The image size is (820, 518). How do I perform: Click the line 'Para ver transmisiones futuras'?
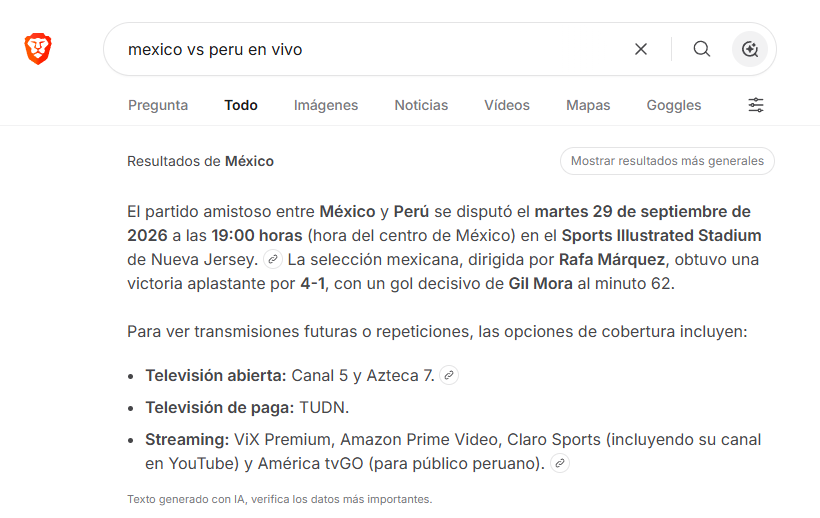click(x=437, y=331)
